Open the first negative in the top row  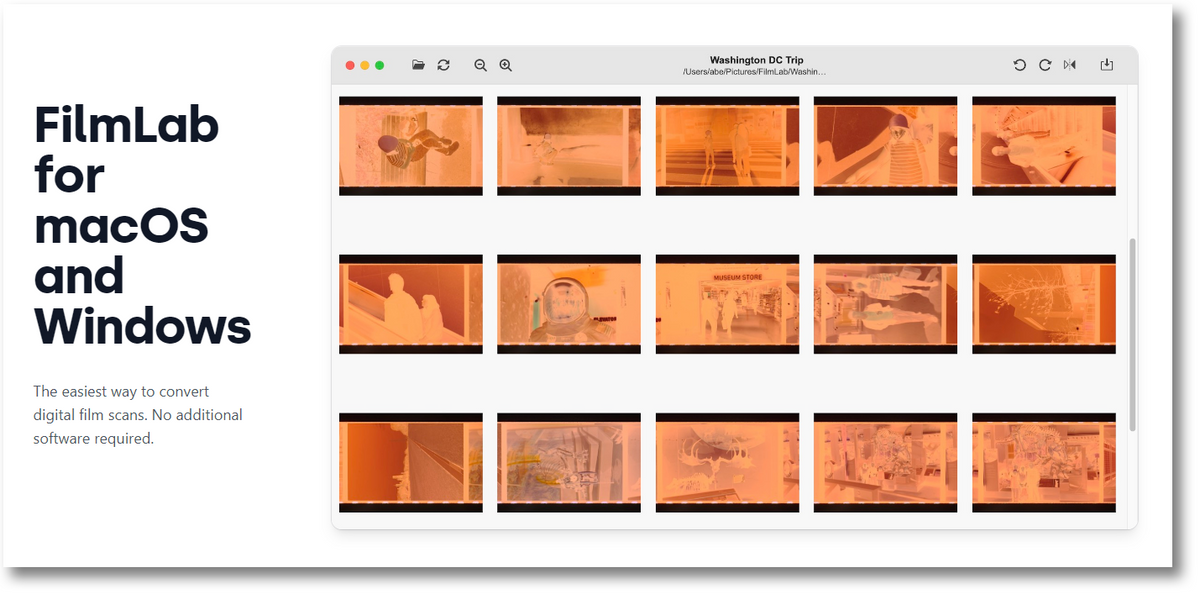point(410,145)
